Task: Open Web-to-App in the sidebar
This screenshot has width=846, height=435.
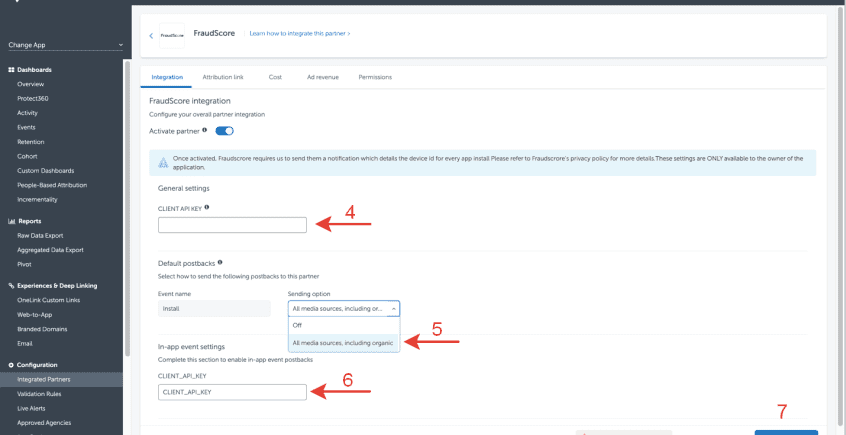Action: [x=35, y=315]
